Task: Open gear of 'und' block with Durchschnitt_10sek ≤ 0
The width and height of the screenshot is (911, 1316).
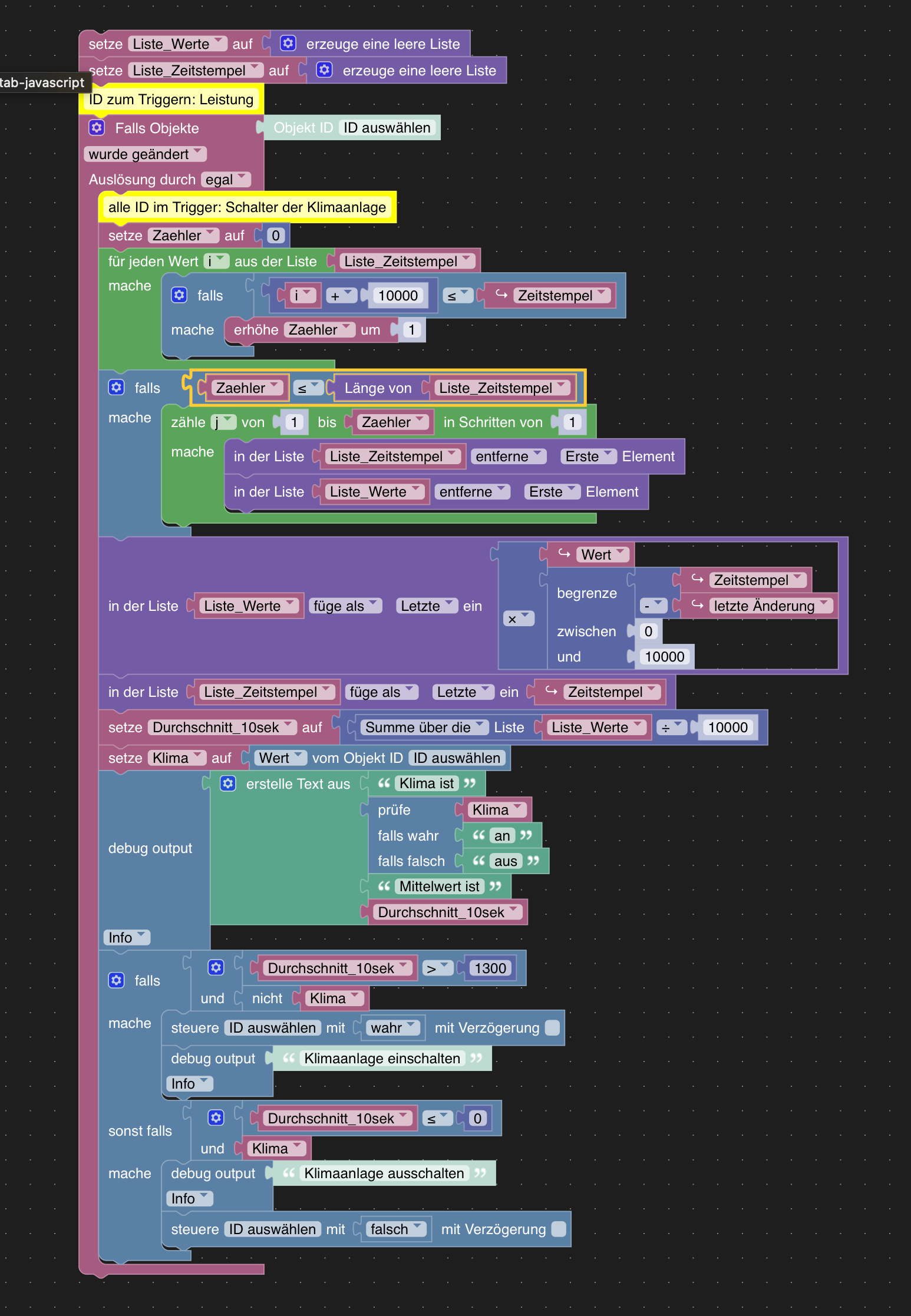Action: coord(216,1117)
